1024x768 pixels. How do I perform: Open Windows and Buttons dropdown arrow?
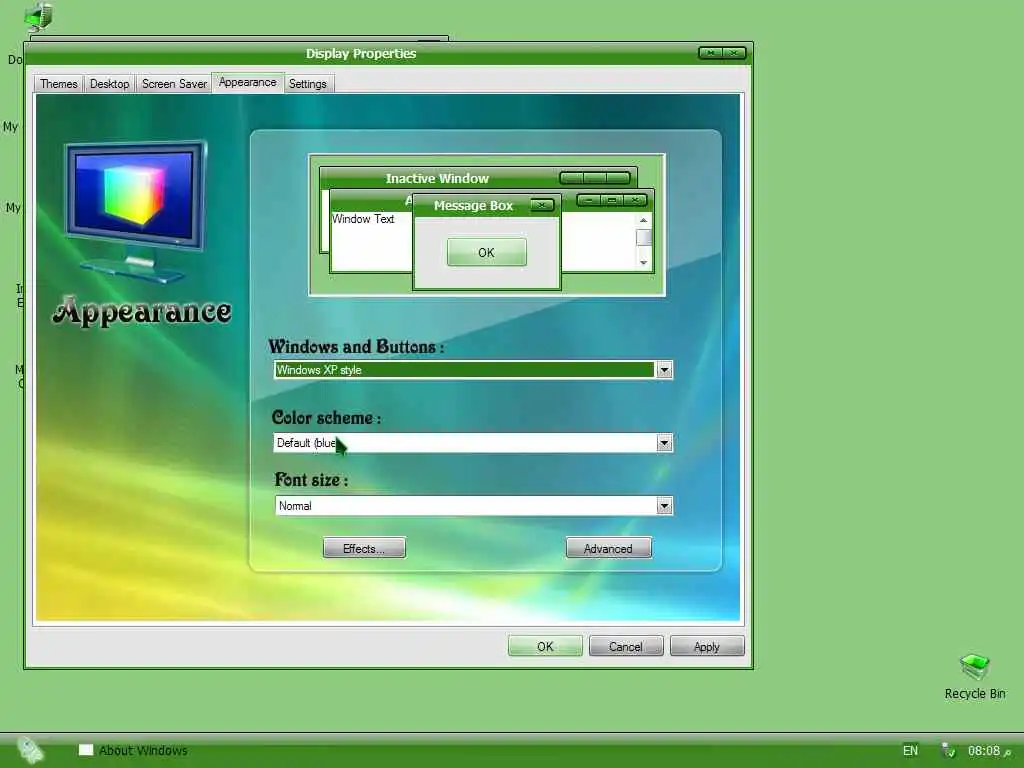tap(664, 370)
